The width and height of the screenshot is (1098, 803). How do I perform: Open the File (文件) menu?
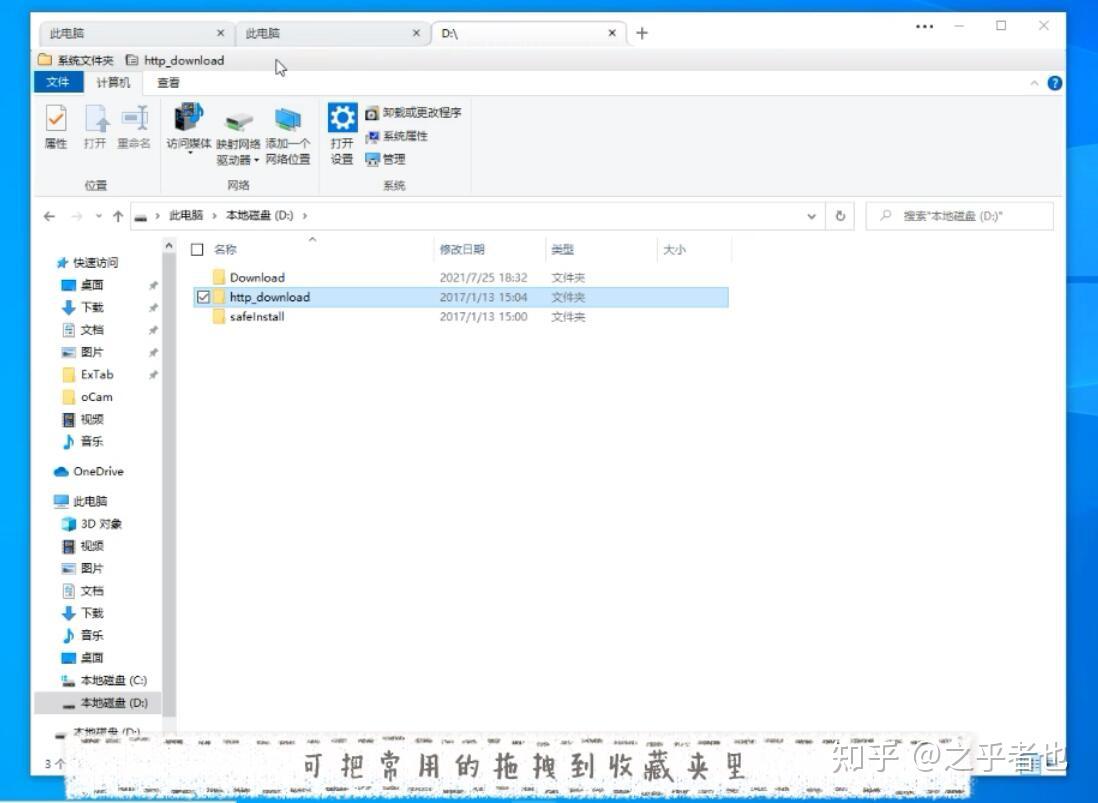click(57, 82)
